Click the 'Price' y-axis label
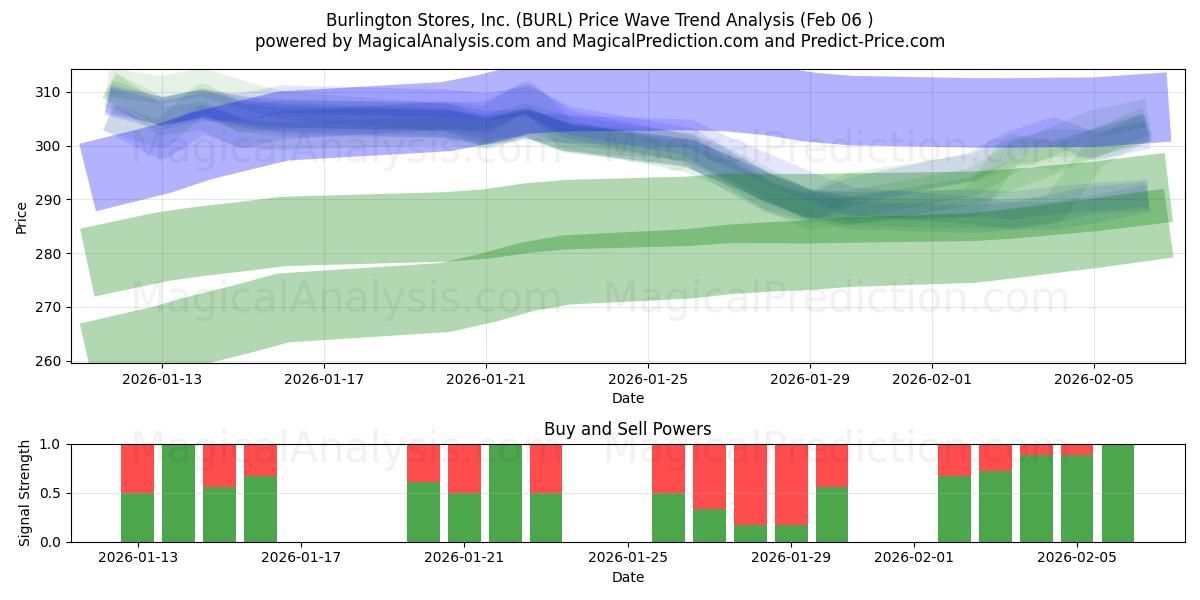Screen dimensions: 1200x600 click(x=22, y=215)
